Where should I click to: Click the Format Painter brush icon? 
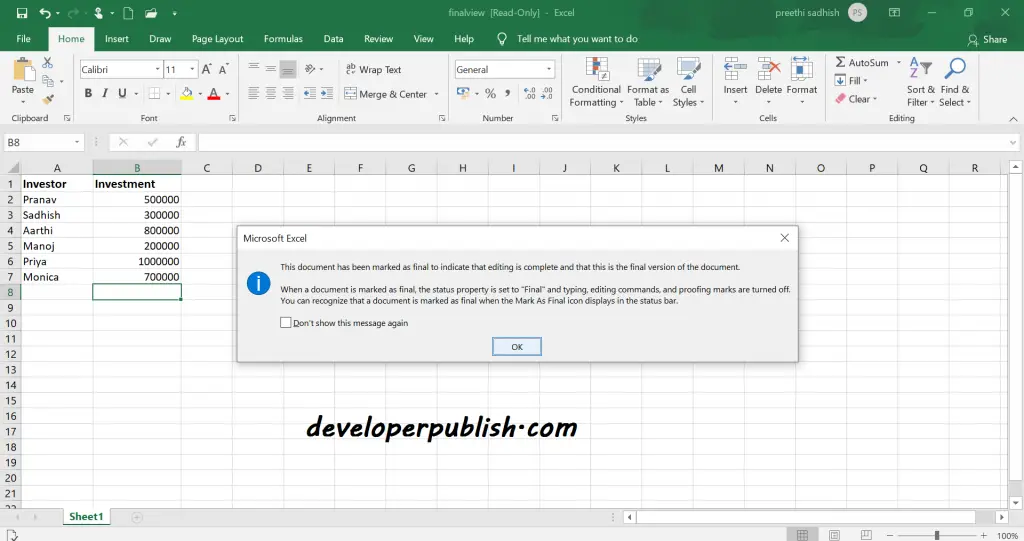point(48,99)
